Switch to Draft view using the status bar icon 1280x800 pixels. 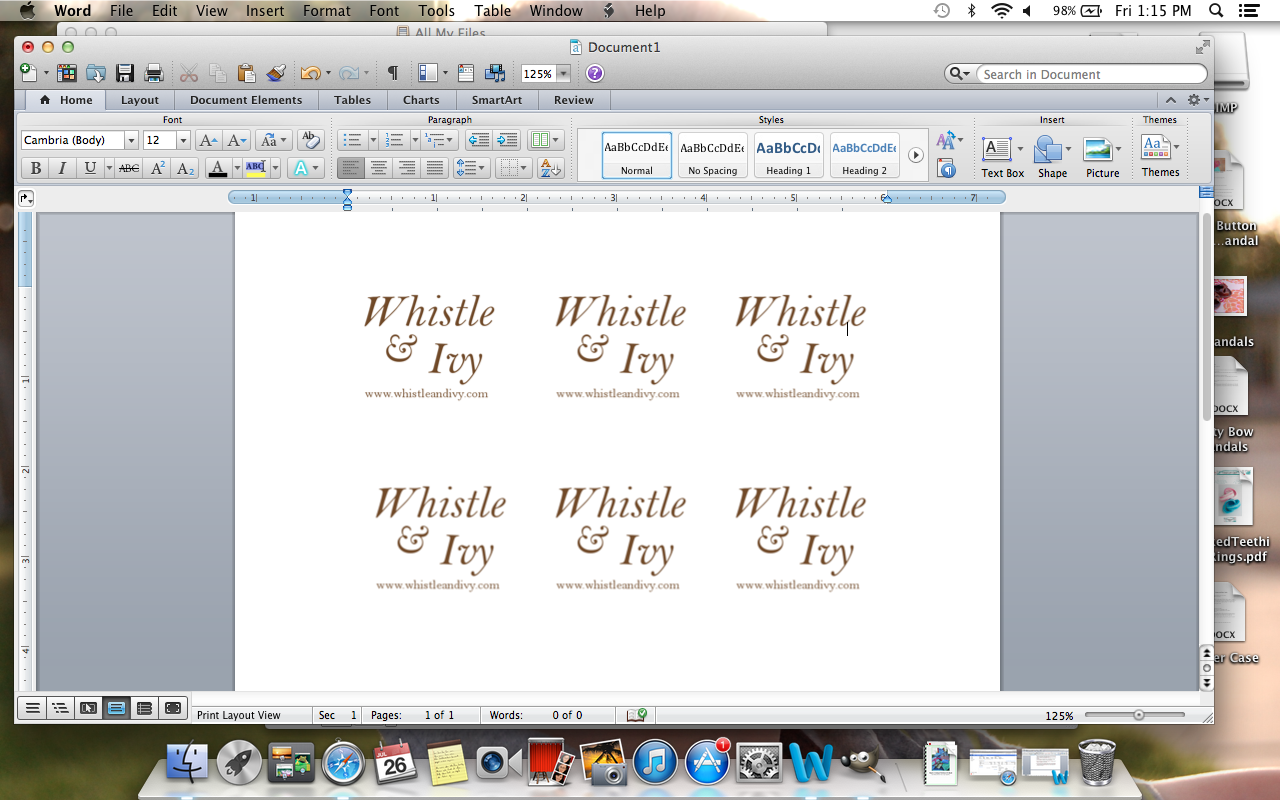pos(32,708)
